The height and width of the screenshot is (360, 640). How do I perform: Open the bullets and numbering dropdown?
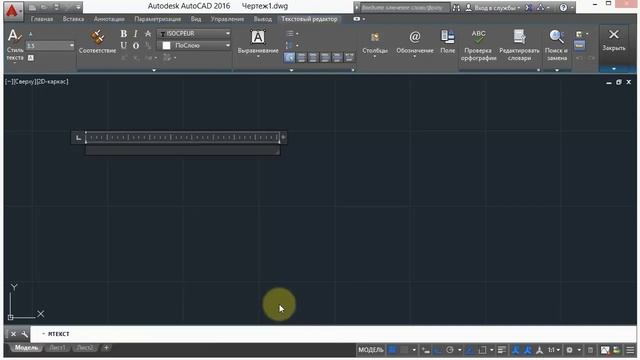(292, 33)
